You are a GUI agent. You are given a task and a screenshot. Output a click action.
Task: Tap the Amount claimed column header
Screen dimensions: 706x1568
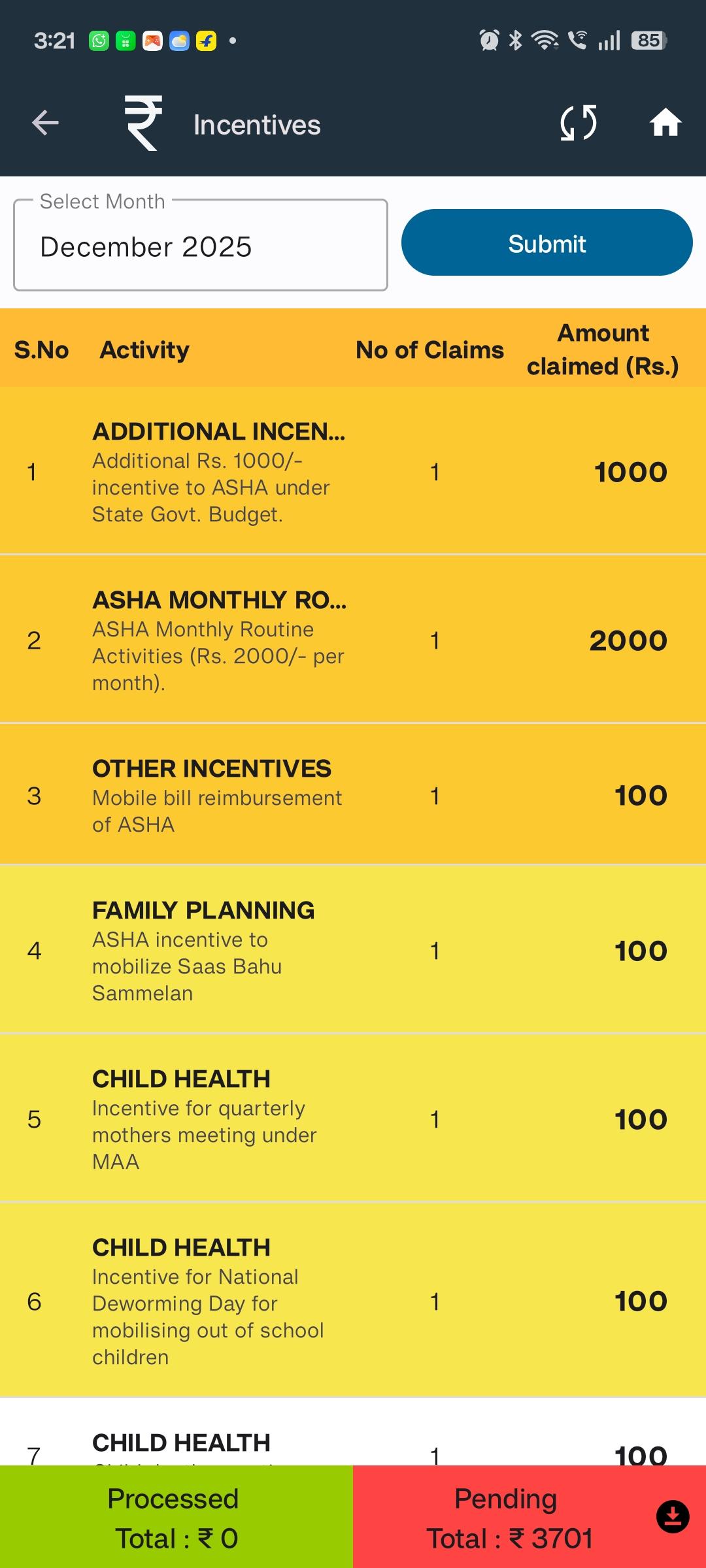603,350
